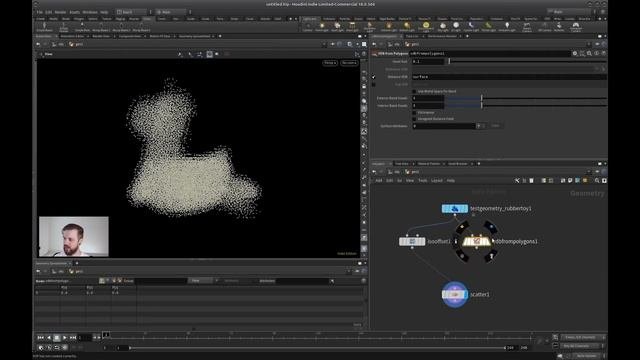Open the Persp viewport dropdown

pos(330,63)
